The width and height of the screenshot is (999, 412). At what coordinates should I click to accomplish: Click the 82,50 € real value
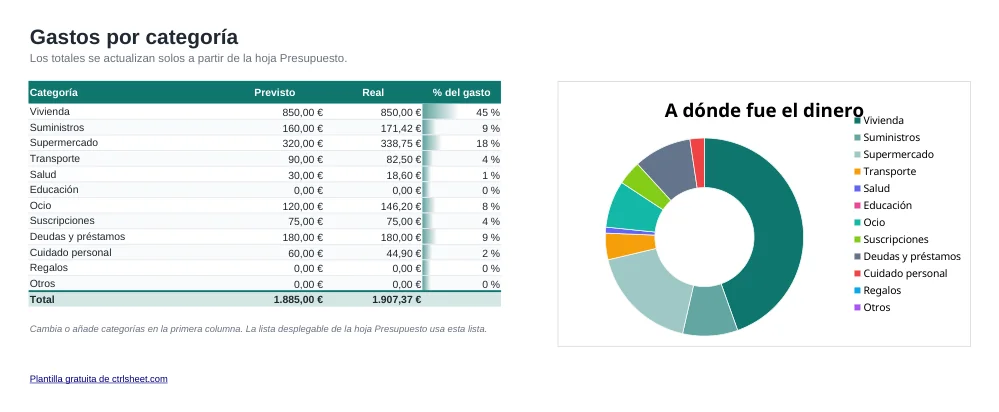coord(403,159)
